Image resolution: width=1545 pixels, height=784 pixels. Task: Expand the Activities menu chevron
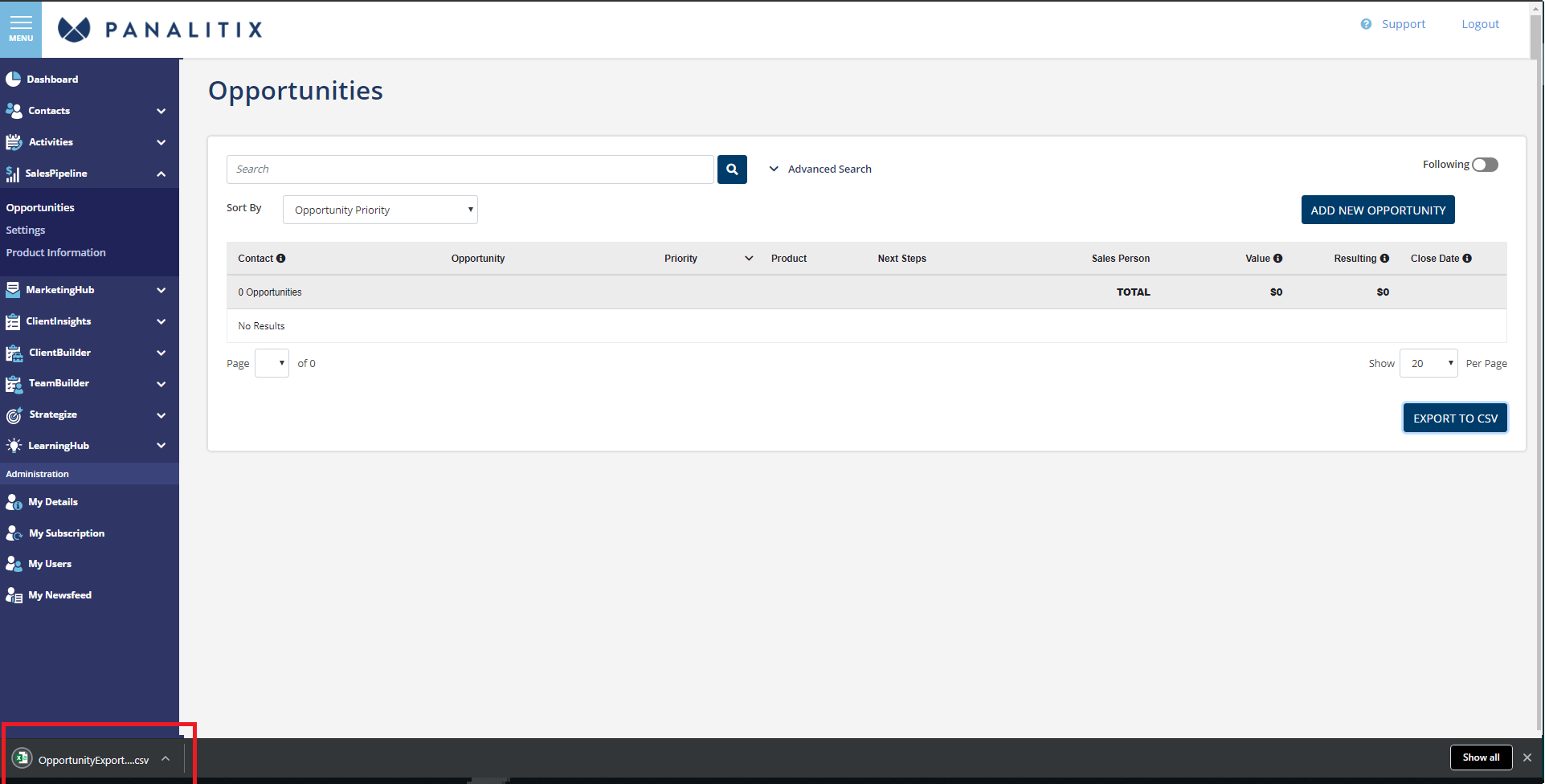point(161,142)
